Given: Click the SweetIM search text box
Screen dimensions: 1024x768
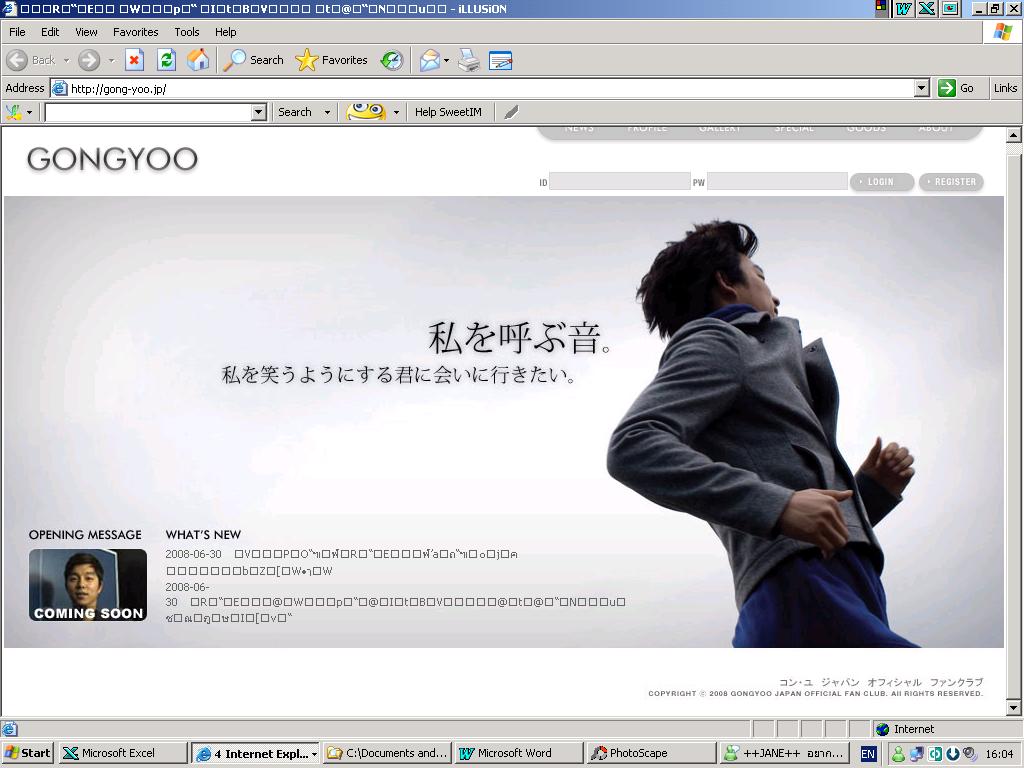Looking at the screenshot, I should coord(148,112).
